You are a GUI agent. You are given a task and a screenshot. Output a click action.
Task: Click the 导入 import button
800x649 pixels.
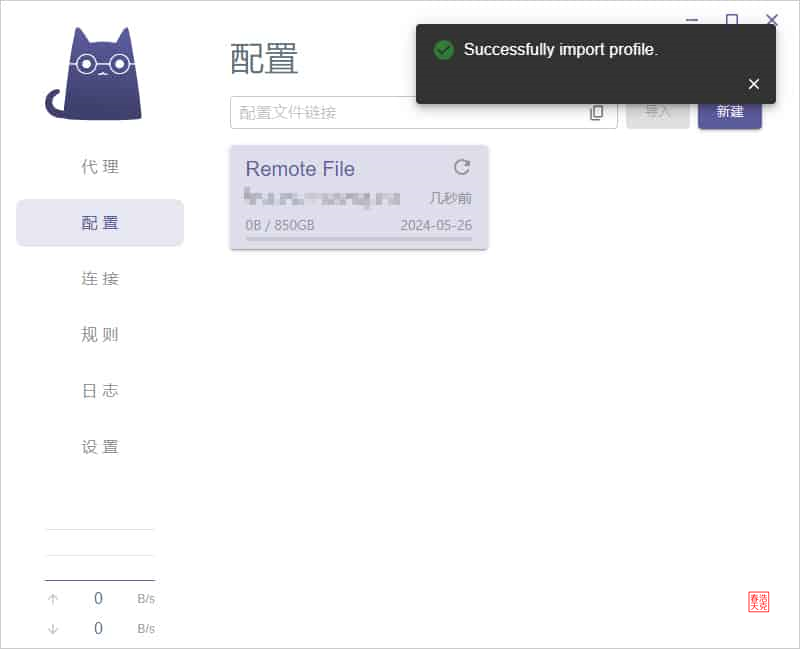(658, 113)
